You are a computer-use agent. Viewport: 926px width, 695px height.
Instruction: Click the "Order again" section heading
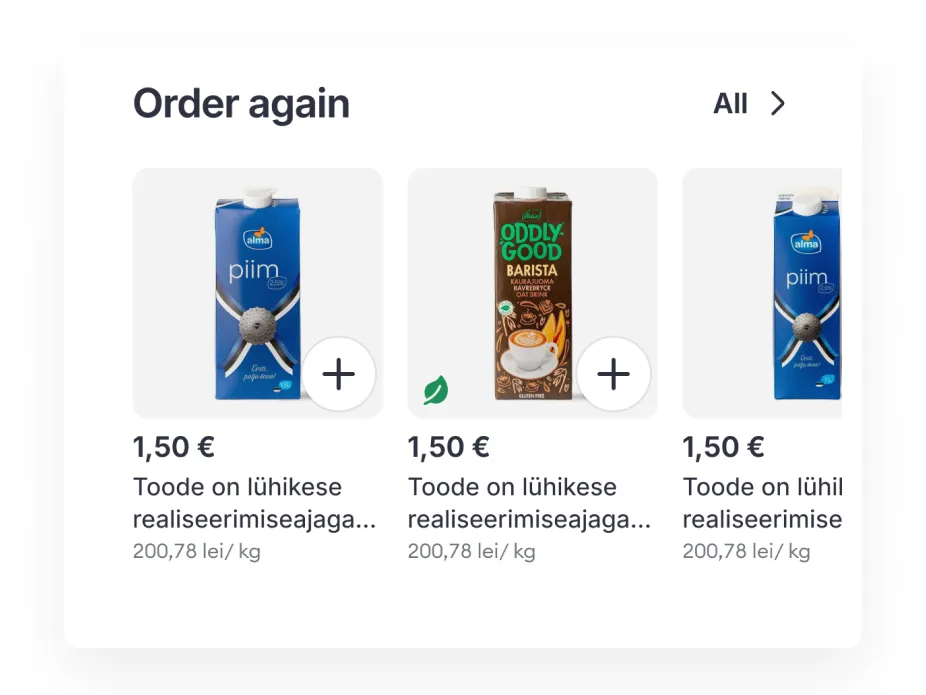tap(241, 104)
